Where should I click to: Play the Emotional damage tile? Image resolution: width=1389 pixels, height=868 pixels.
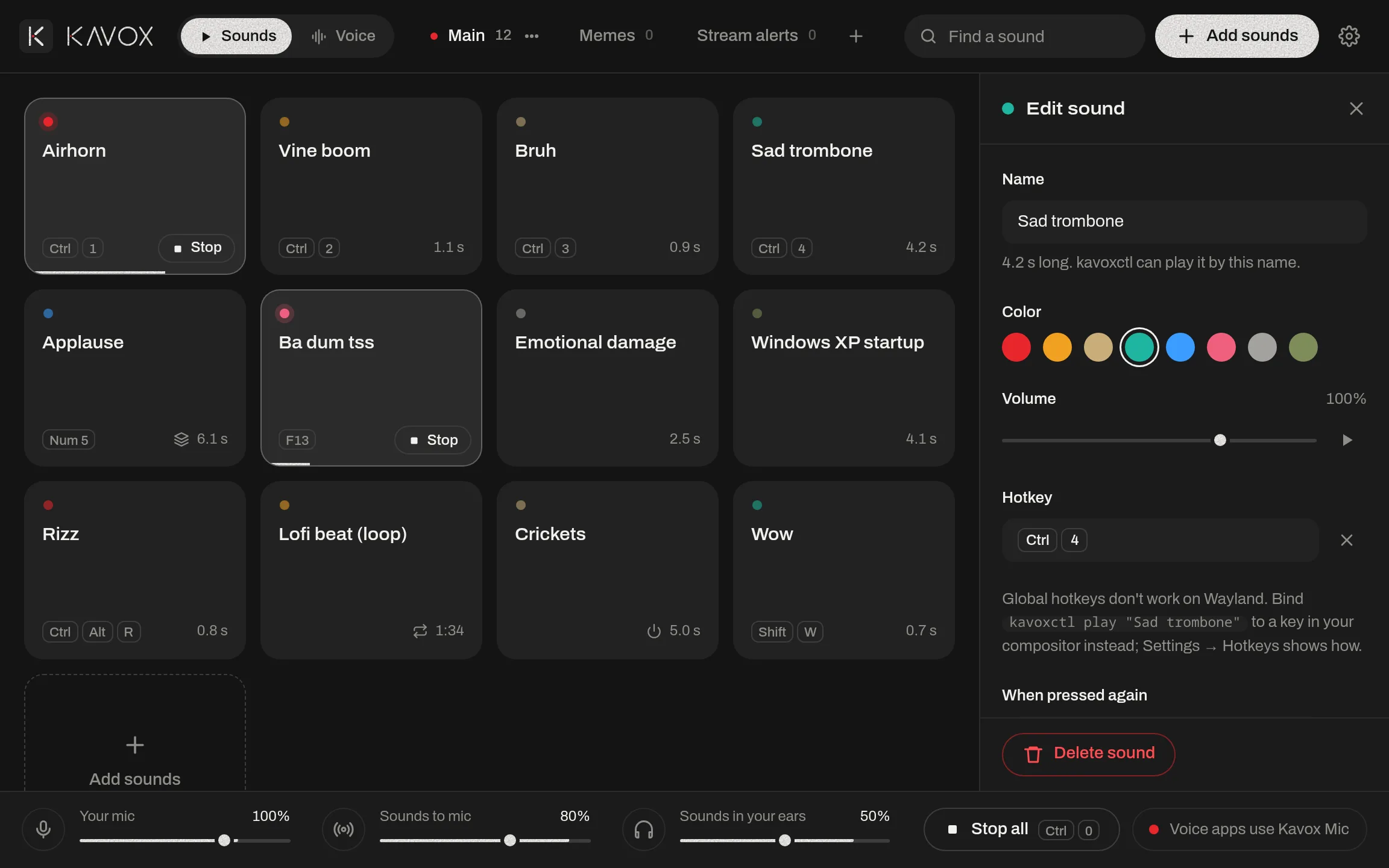(608, 378)
